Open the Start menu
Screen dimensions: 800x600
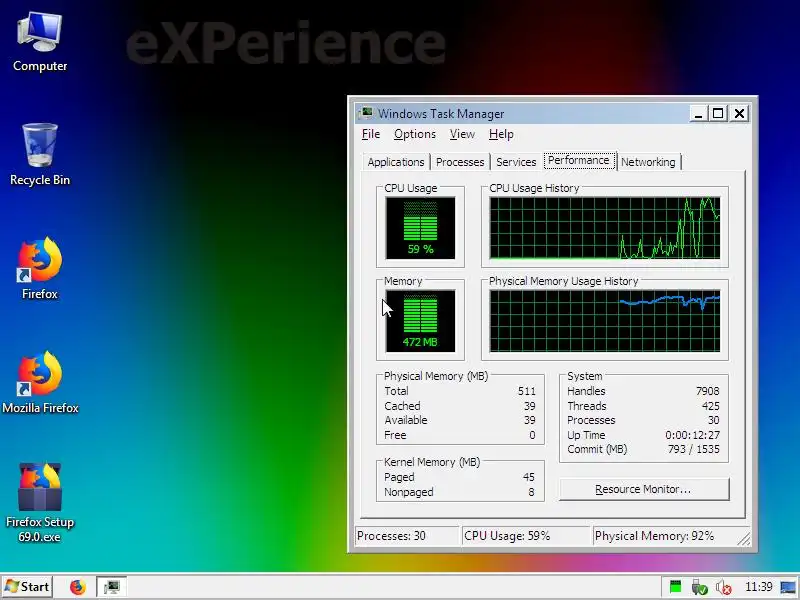(x=27, y=587)
